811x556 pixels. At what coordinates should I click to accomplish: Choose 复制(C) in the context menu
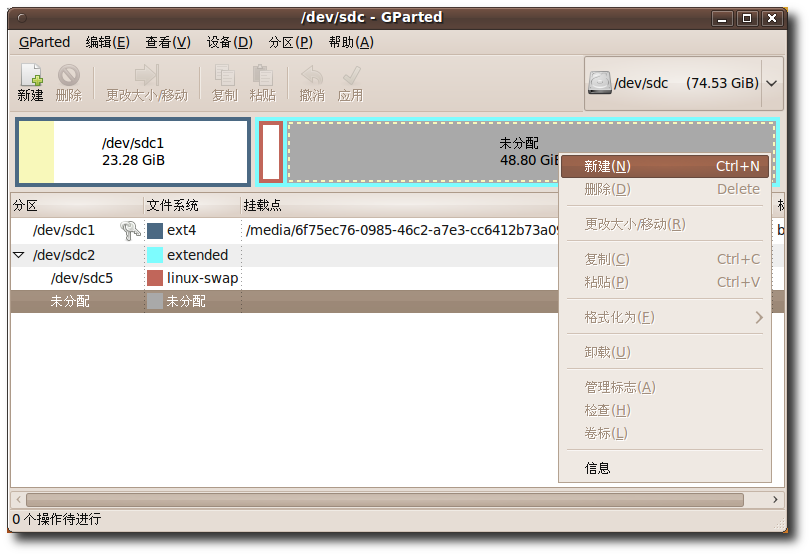665,259
